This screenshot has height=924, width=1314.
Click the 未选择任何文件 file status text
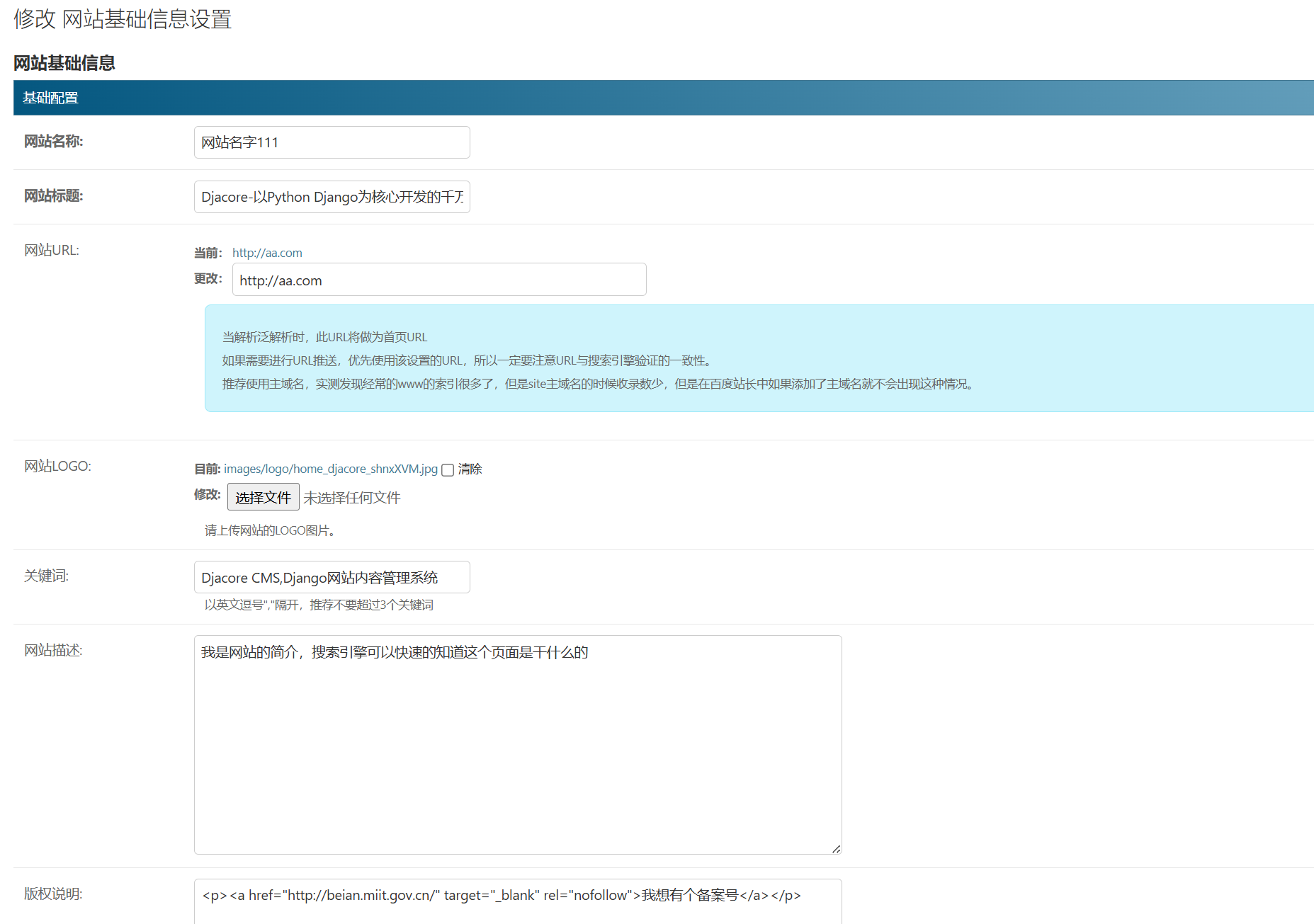(x=352, y=498)
